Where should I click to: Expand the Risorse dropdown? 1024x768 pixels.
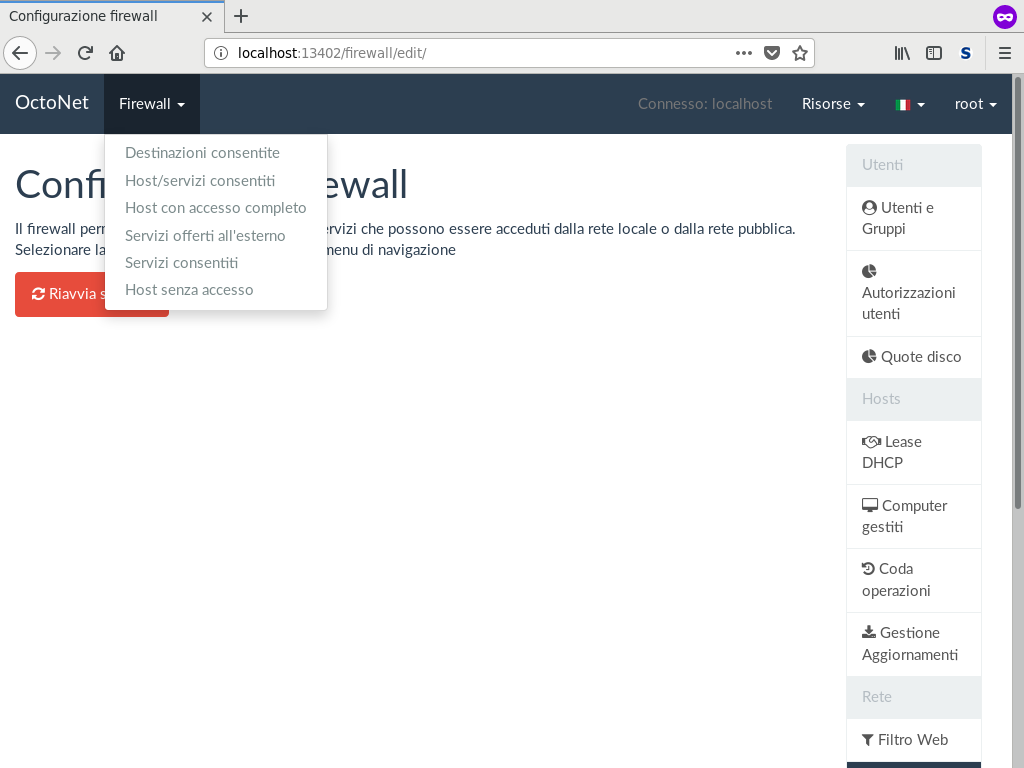[833, 104]
